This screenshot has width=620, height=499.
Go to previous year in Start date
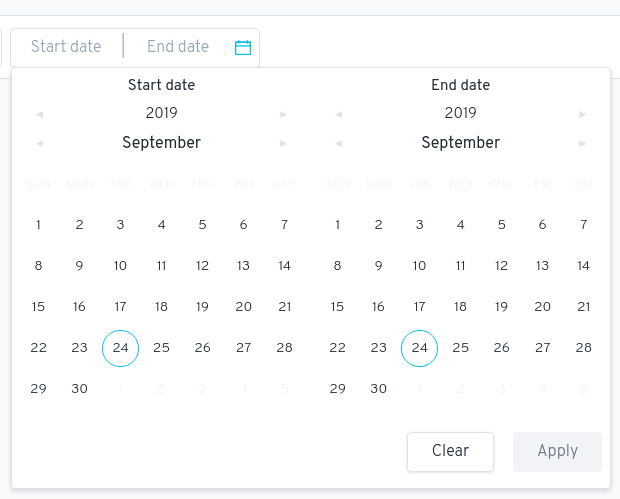click(40, 114)
